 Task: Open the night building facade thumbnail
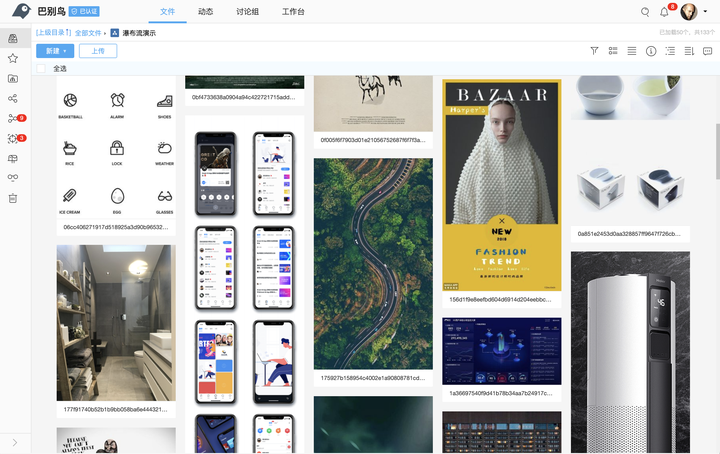click(x=502, y=432)
